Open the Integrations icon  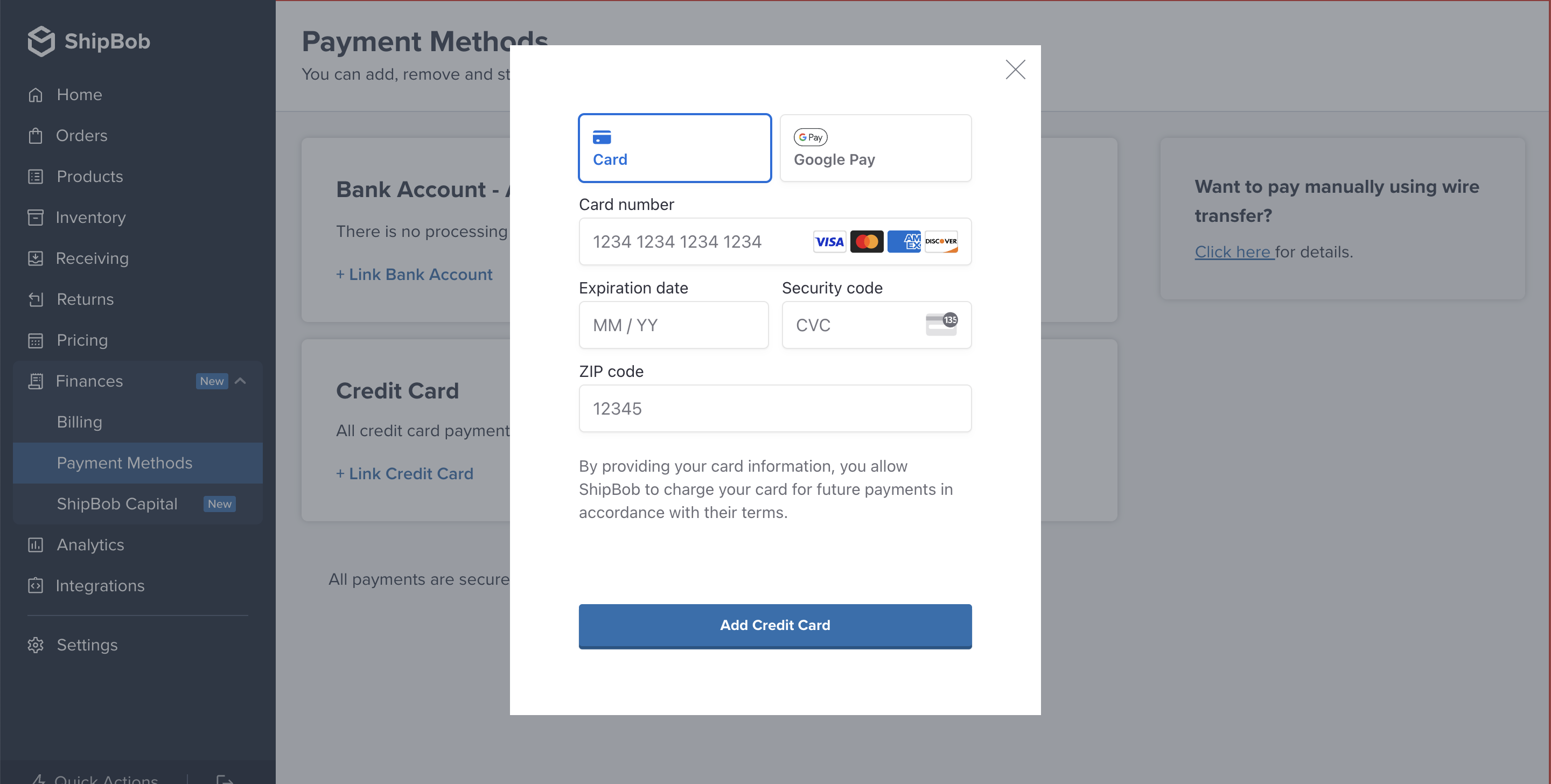[35, 585]
